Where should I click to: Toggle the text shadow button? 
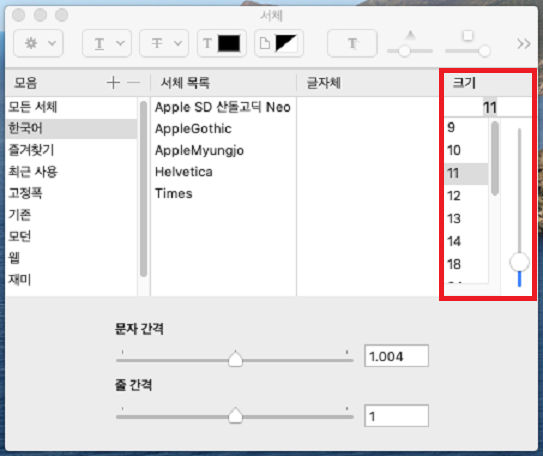[352, 43]
